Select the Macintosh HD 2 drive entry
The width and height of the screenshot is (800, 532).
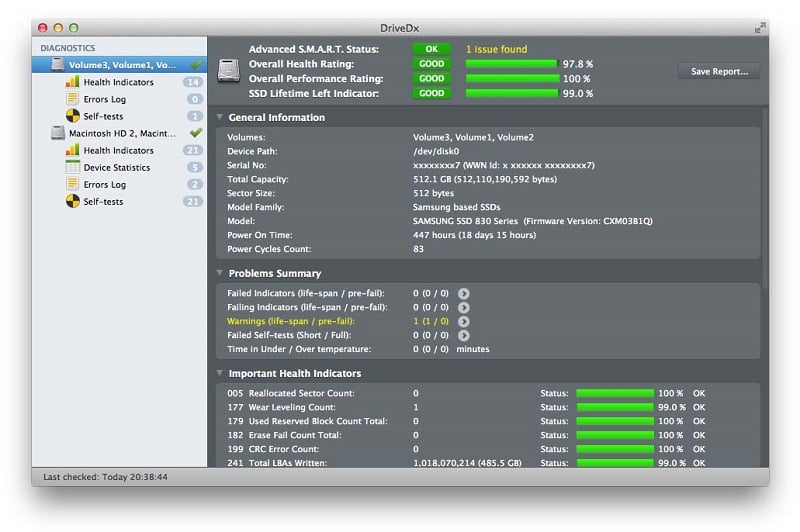point(119,133)
